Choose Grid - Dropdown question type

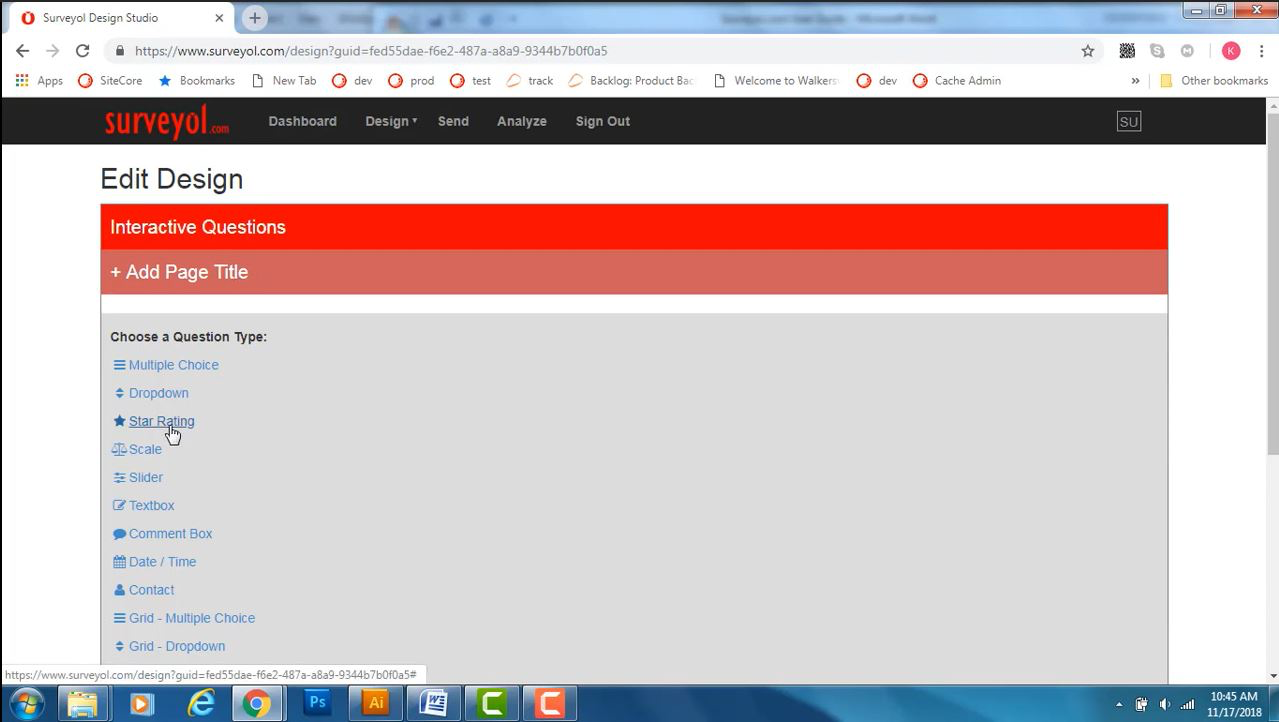click(x=177, y=646)
